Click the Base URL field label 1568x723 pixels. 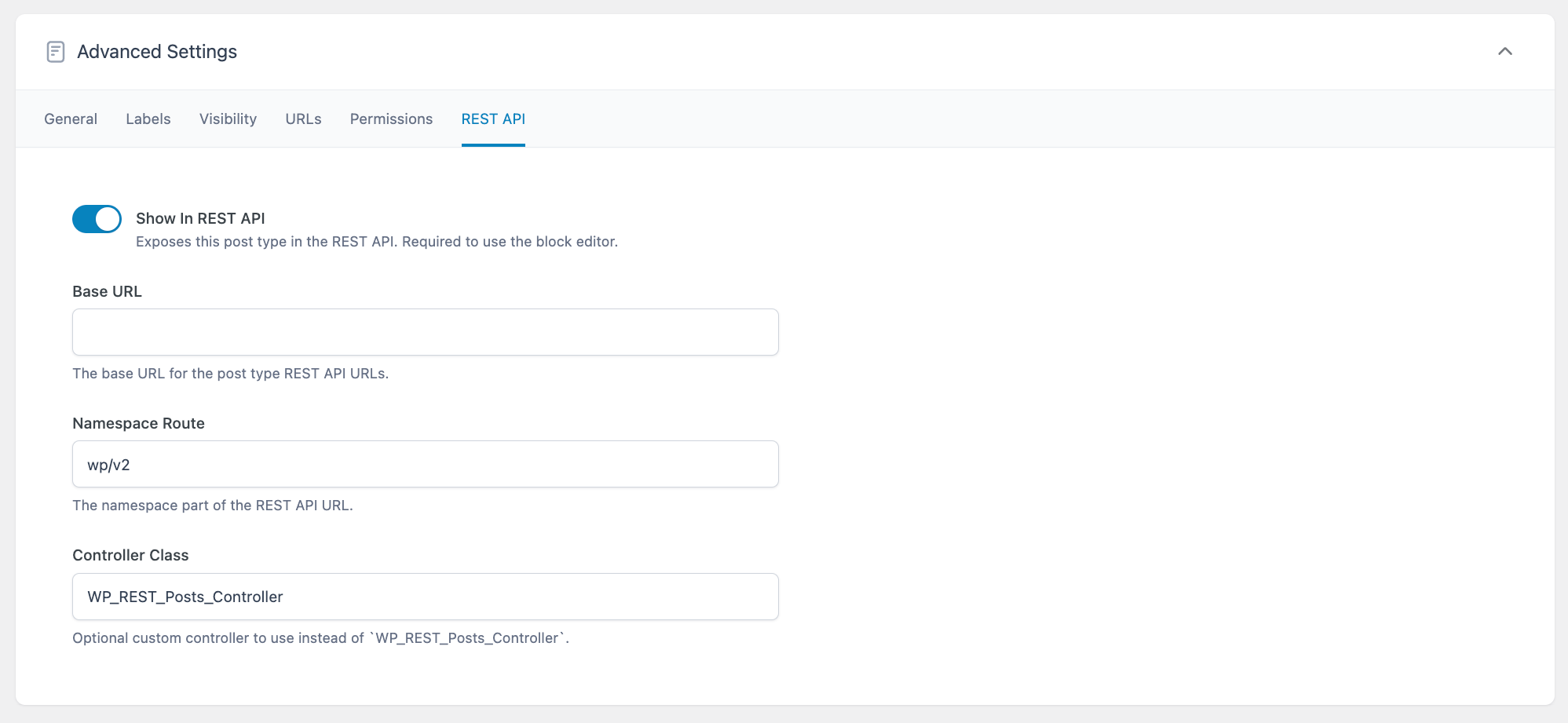[107, 291]
